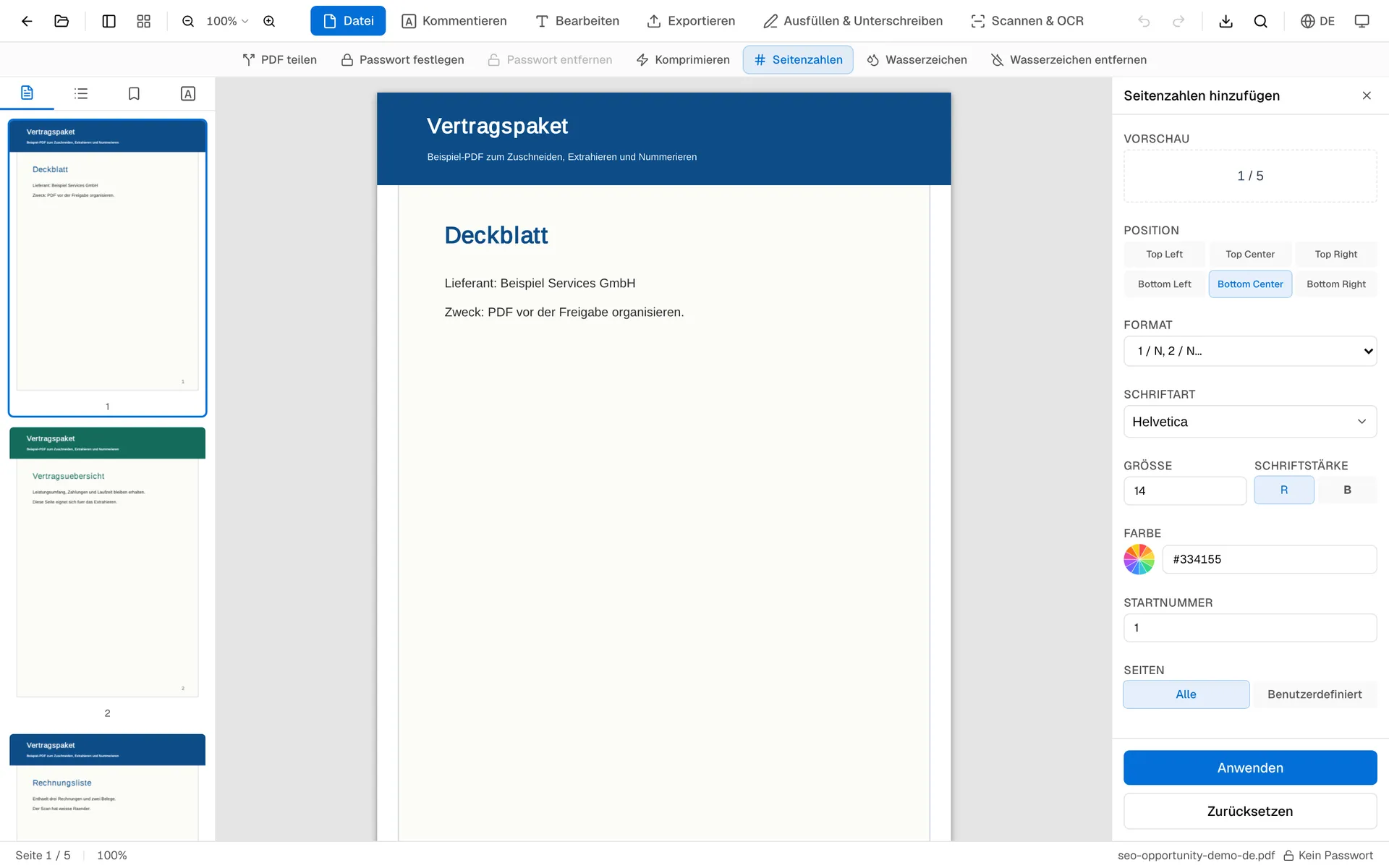Choose Top Center position
The width and height of the screenshot is (1389, 868).
click(1250, 254)
